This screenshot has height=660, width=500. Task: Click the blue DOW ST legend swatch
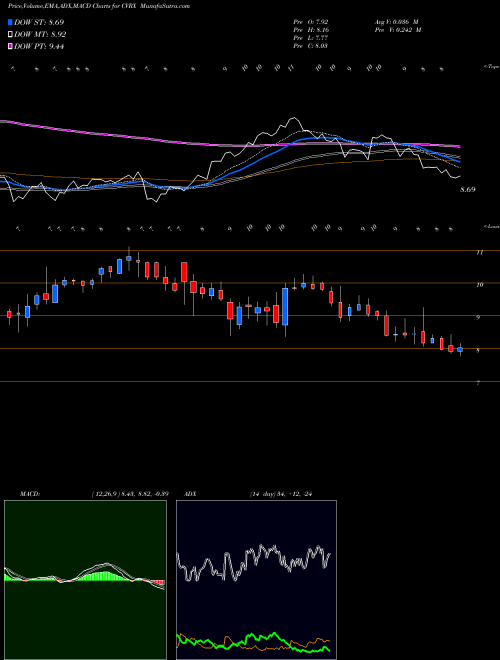click(x=10, y=22)
